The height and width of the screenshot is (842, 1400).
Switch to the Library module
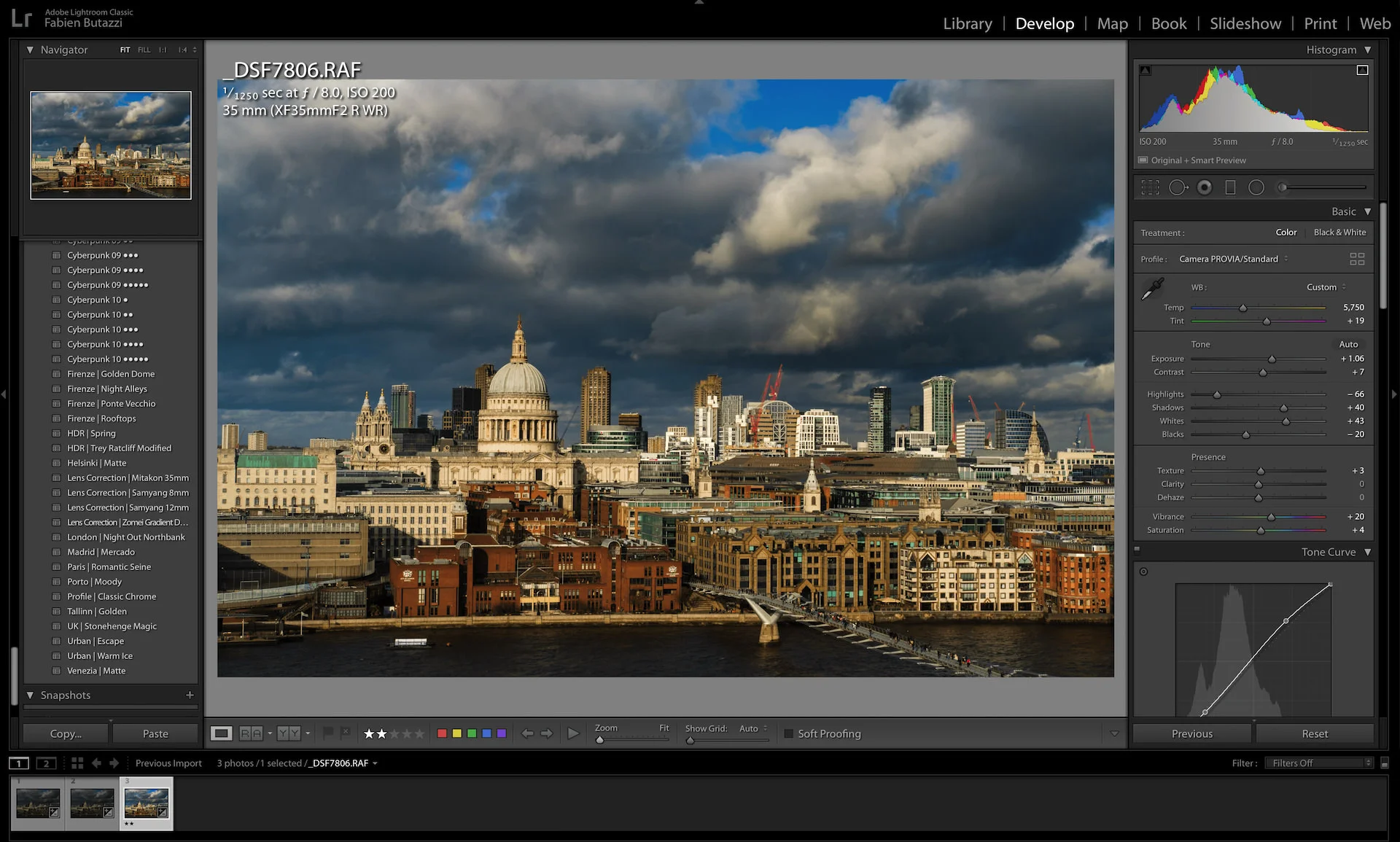click(968, 23)
